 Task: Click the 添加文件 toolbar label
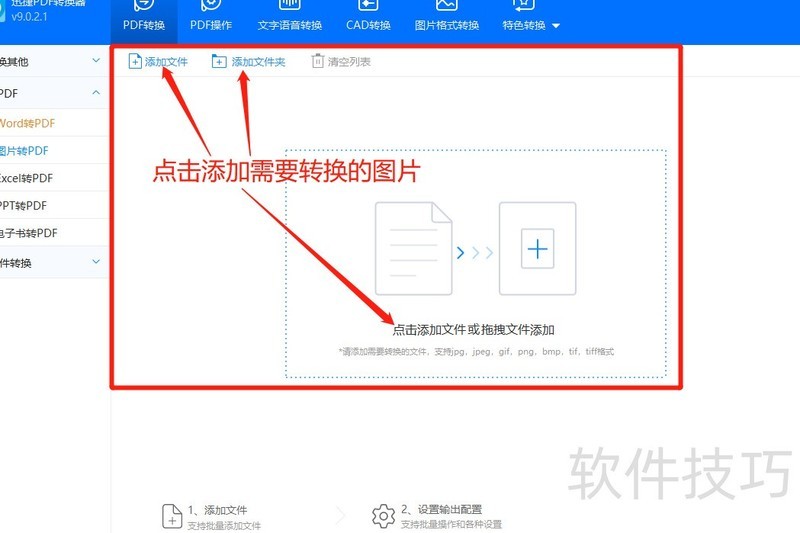166,62
